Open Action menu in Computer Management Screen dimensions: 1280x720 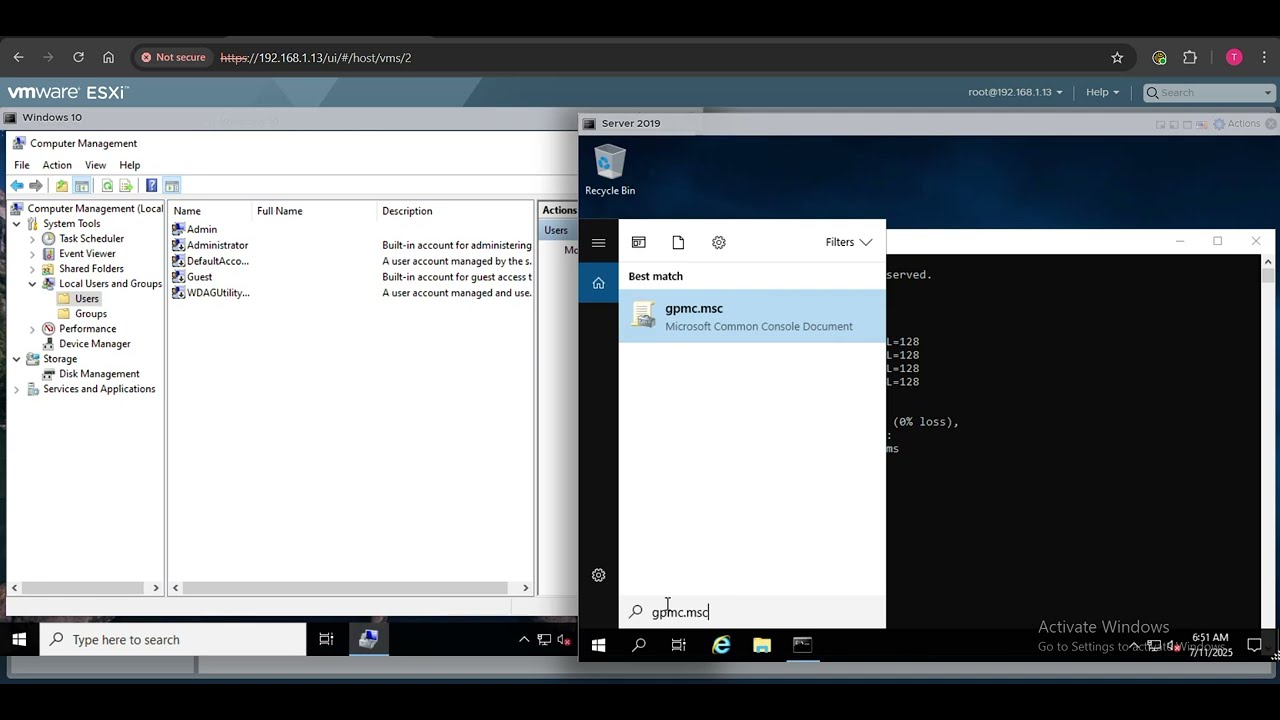pos(57,165)
